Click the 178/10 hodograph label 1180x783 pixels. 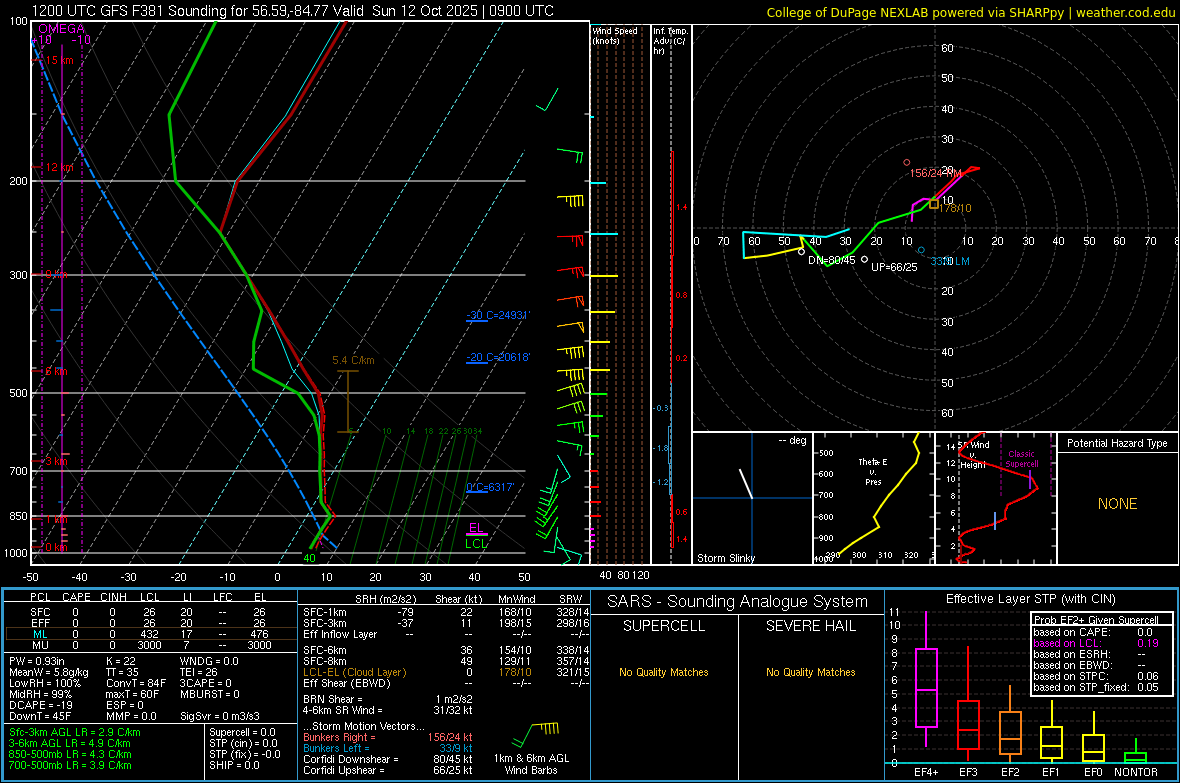955,208
